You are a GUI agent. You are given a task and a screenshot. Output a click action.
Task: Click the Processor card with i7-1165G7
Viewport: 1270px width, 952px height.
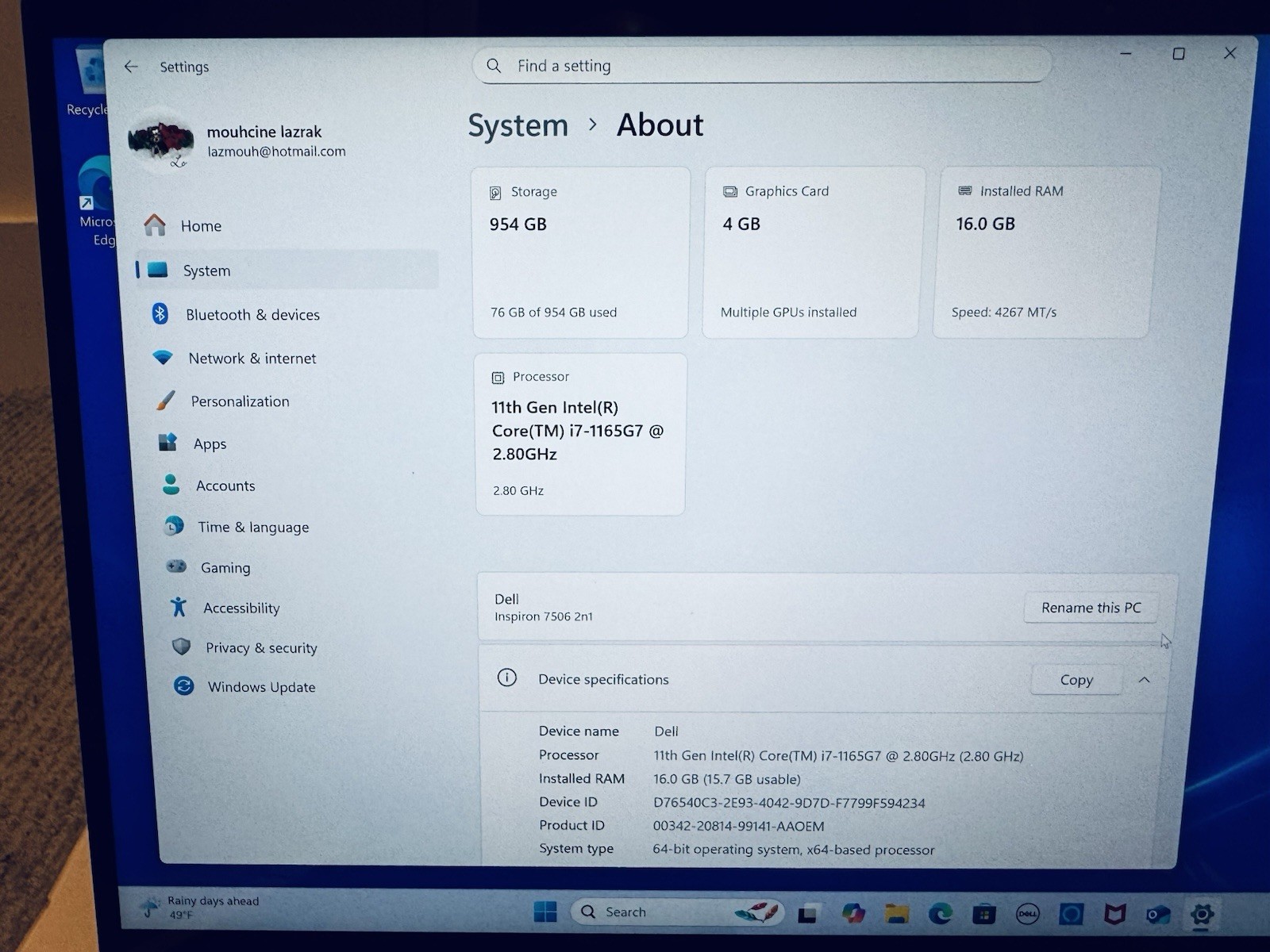[580, 434]
